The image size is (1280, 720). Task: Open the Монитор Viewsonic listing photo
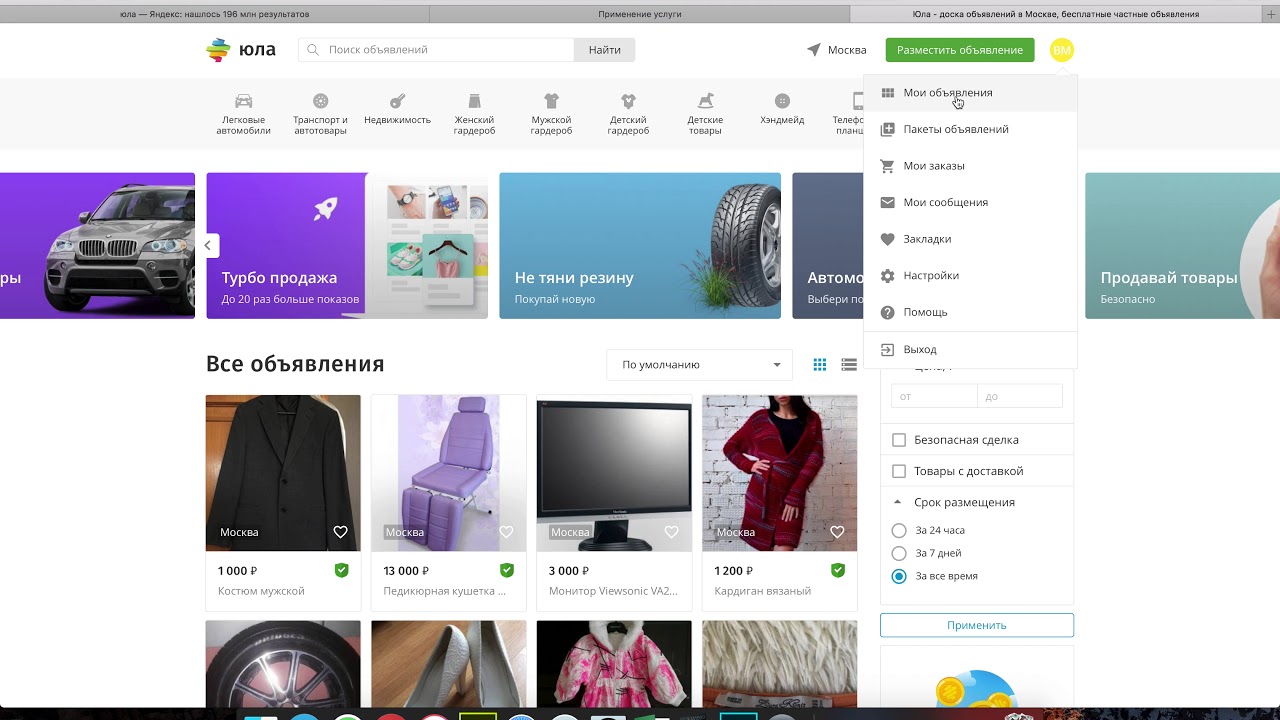click(x=614, y=473)
